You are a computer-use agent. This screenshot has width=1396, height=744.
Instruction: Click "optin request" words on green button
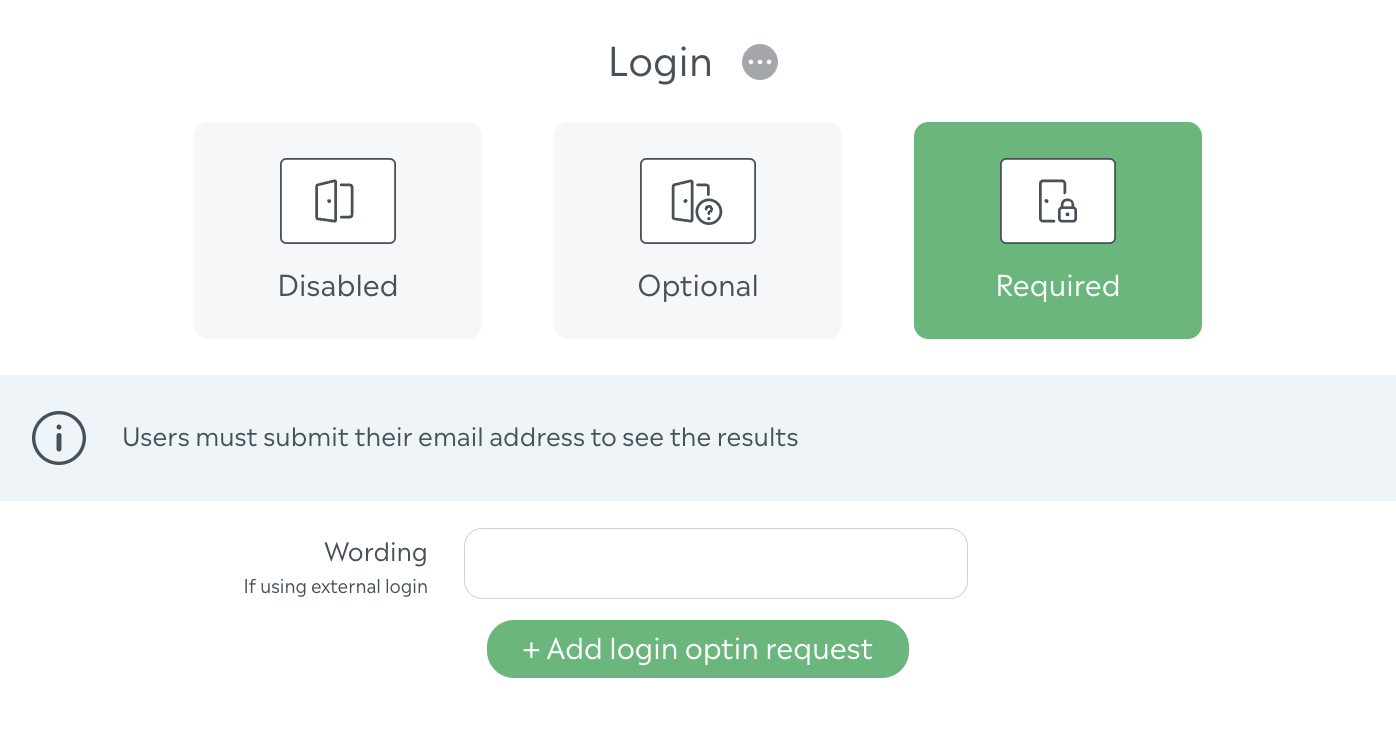(x=779, y=650)
